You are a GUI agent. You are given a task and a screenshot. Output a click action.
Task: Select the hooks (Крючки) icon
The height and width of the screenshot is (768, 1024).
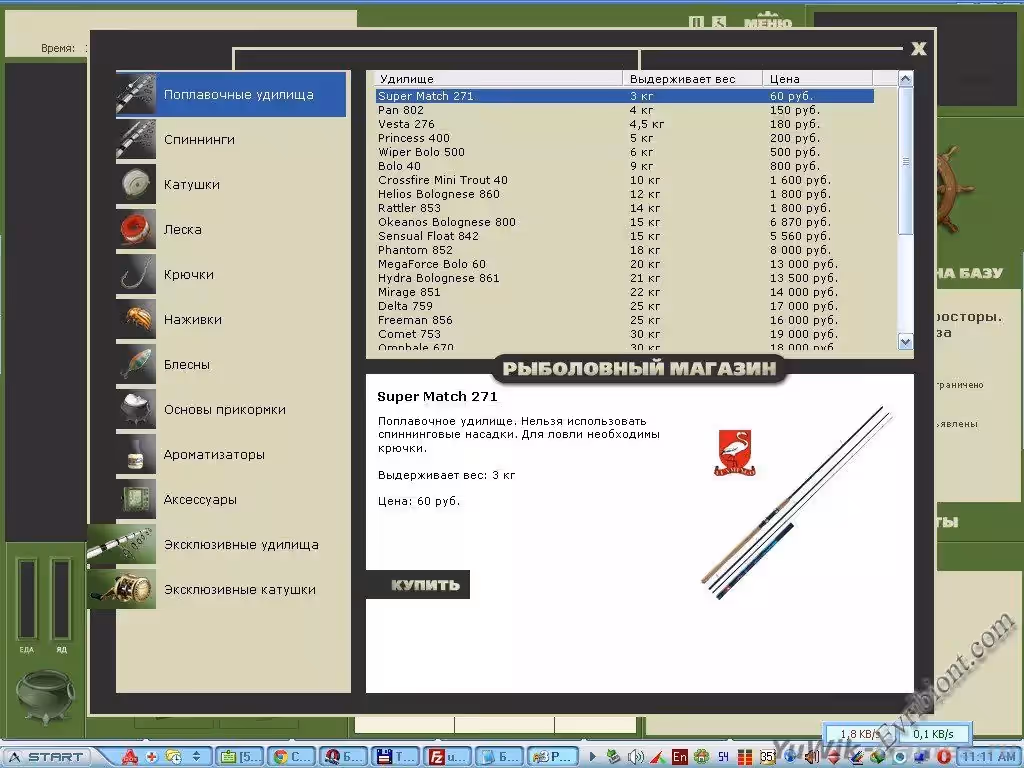coord(136,275)
